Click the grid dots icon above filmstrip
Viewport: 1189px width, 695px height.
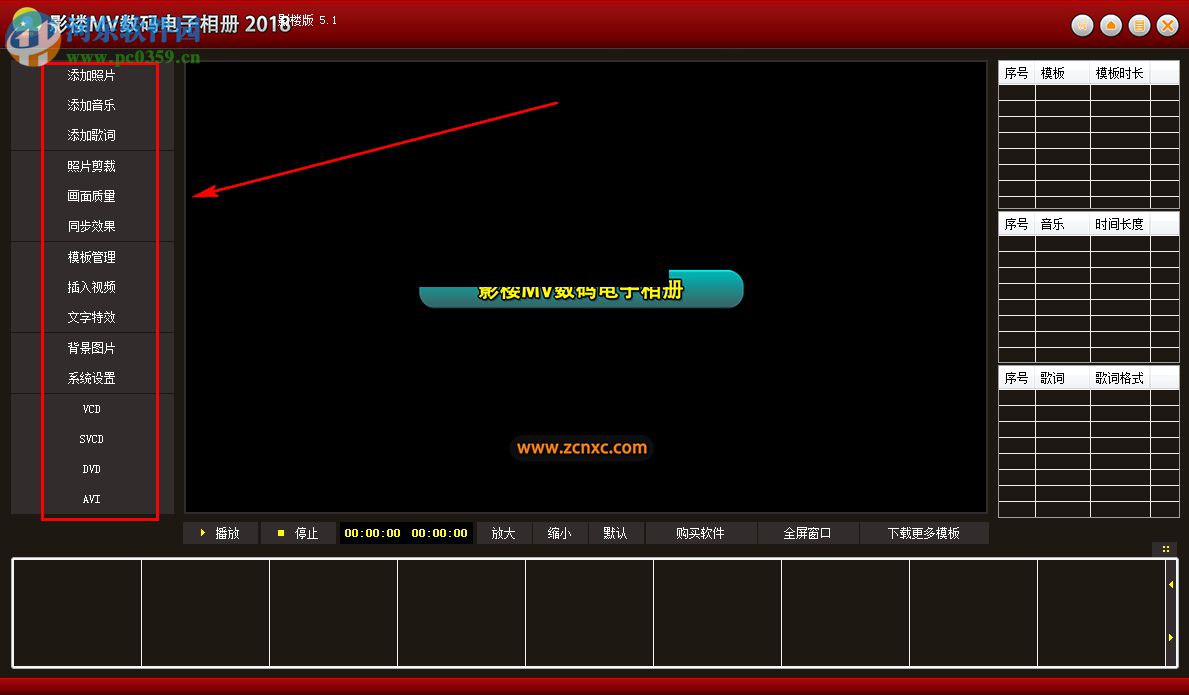(1165, 549)
